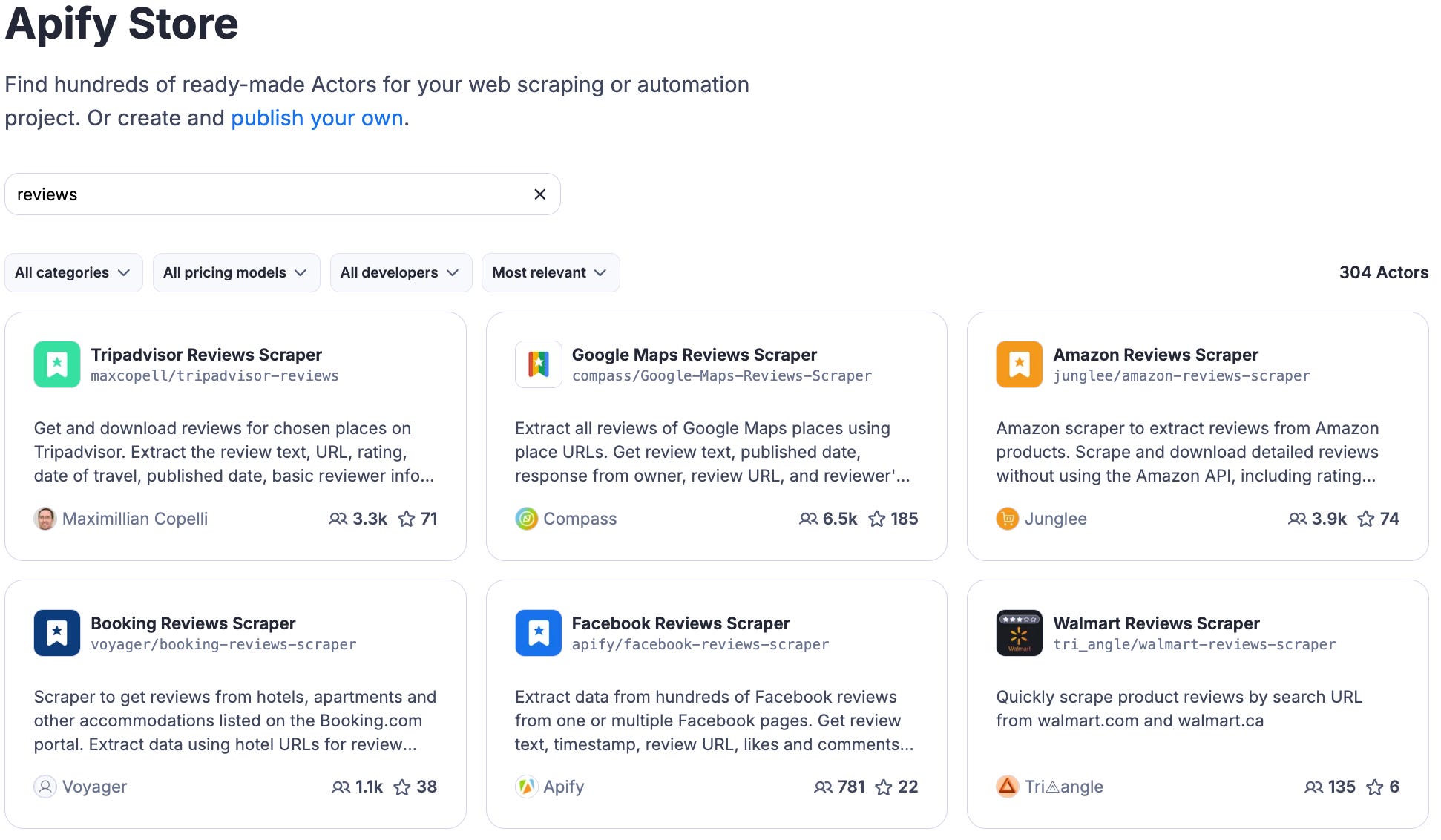
Task: Click the Voyager developer name
Action: pyautogui.click(x=95, y=787)
